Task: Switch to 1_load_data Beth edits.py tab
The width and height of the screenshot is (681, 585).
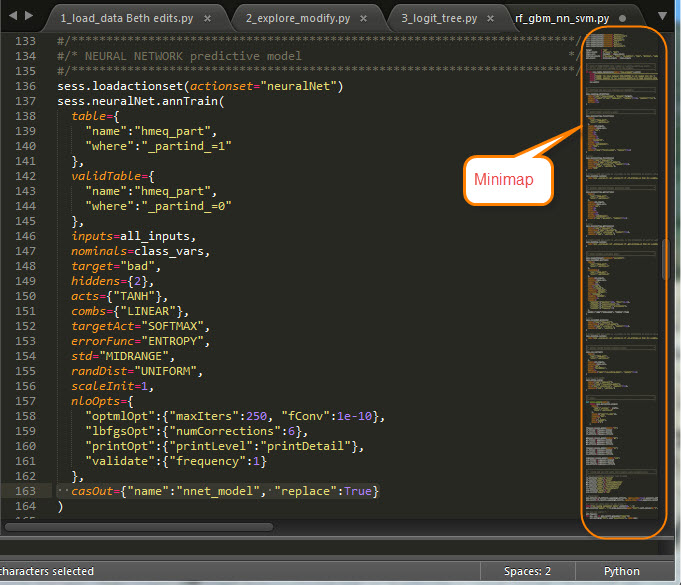Action: tap(124, 18)
